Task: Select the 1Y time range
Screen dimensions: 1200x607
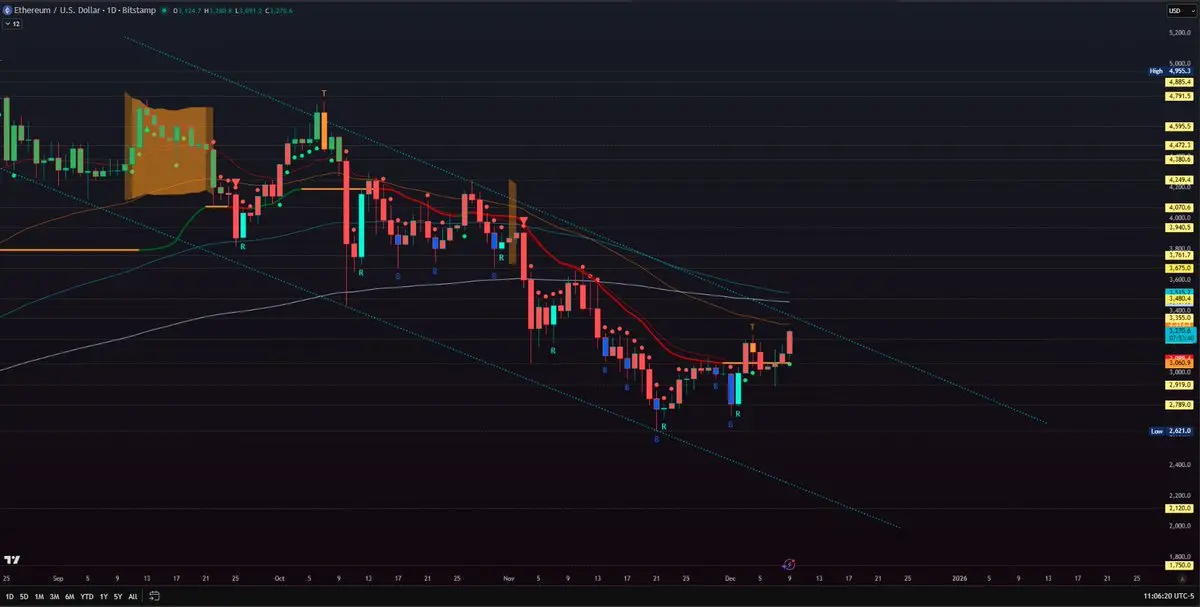Action: click(103, 597)
